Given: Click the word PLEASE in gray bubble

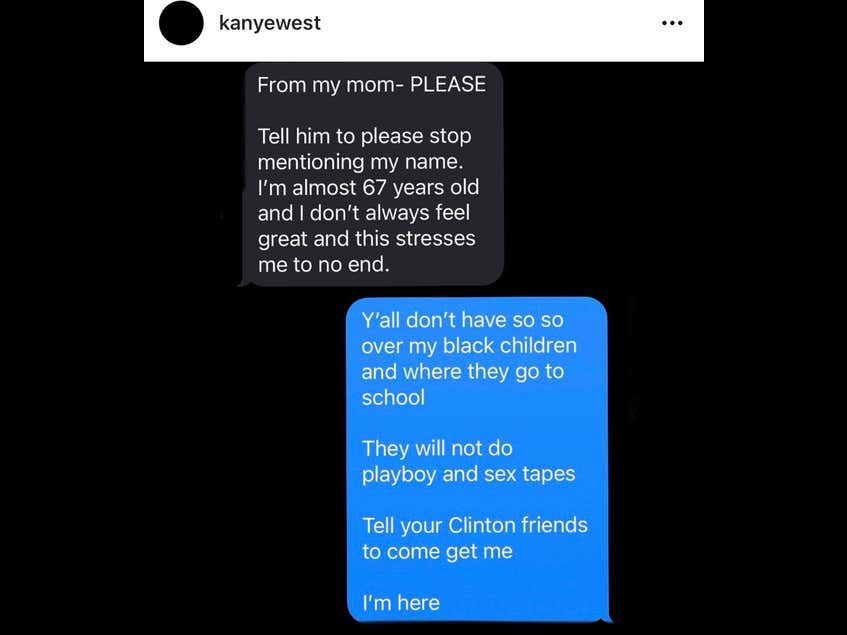Looking at the screenshot, I should [x=448, y=84].
